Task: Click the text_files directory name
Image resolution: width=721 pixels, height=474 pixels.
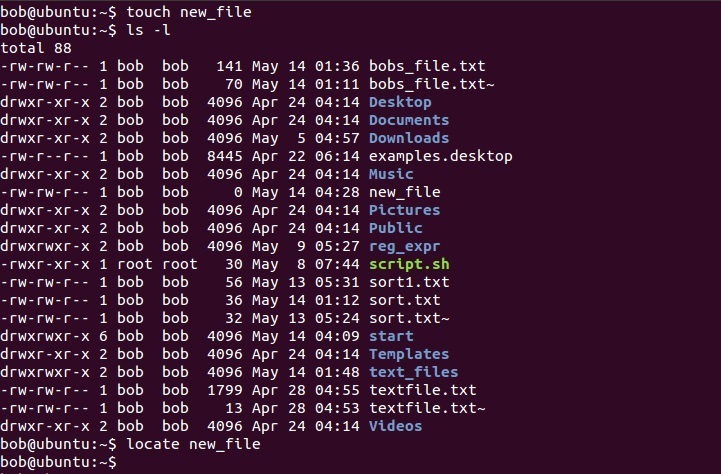Action: pyautogui.click(x=413, y=372)
